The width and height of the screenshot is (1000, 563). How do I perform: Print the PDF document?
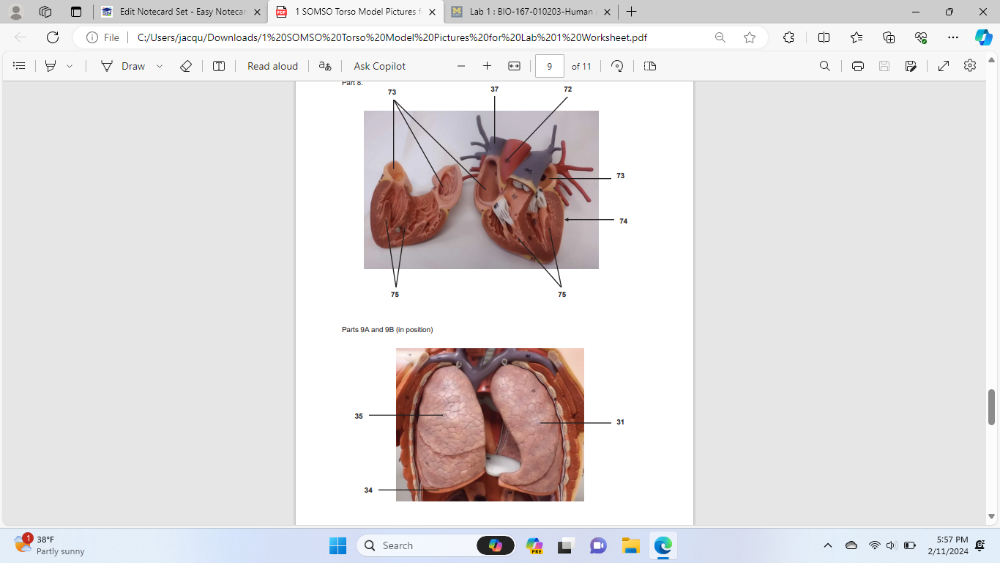857,66
